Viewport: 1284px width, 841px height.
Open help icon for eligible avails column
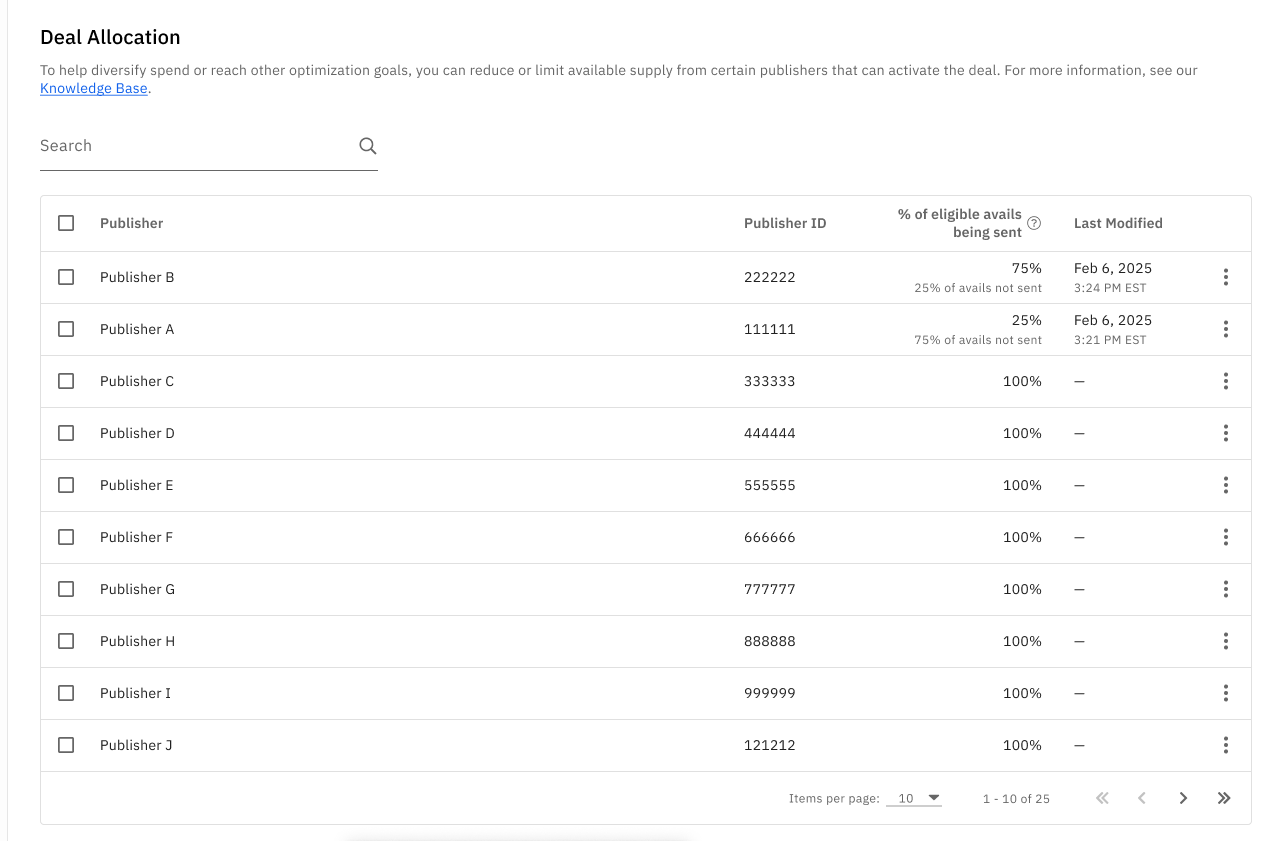click(1034, 223)
